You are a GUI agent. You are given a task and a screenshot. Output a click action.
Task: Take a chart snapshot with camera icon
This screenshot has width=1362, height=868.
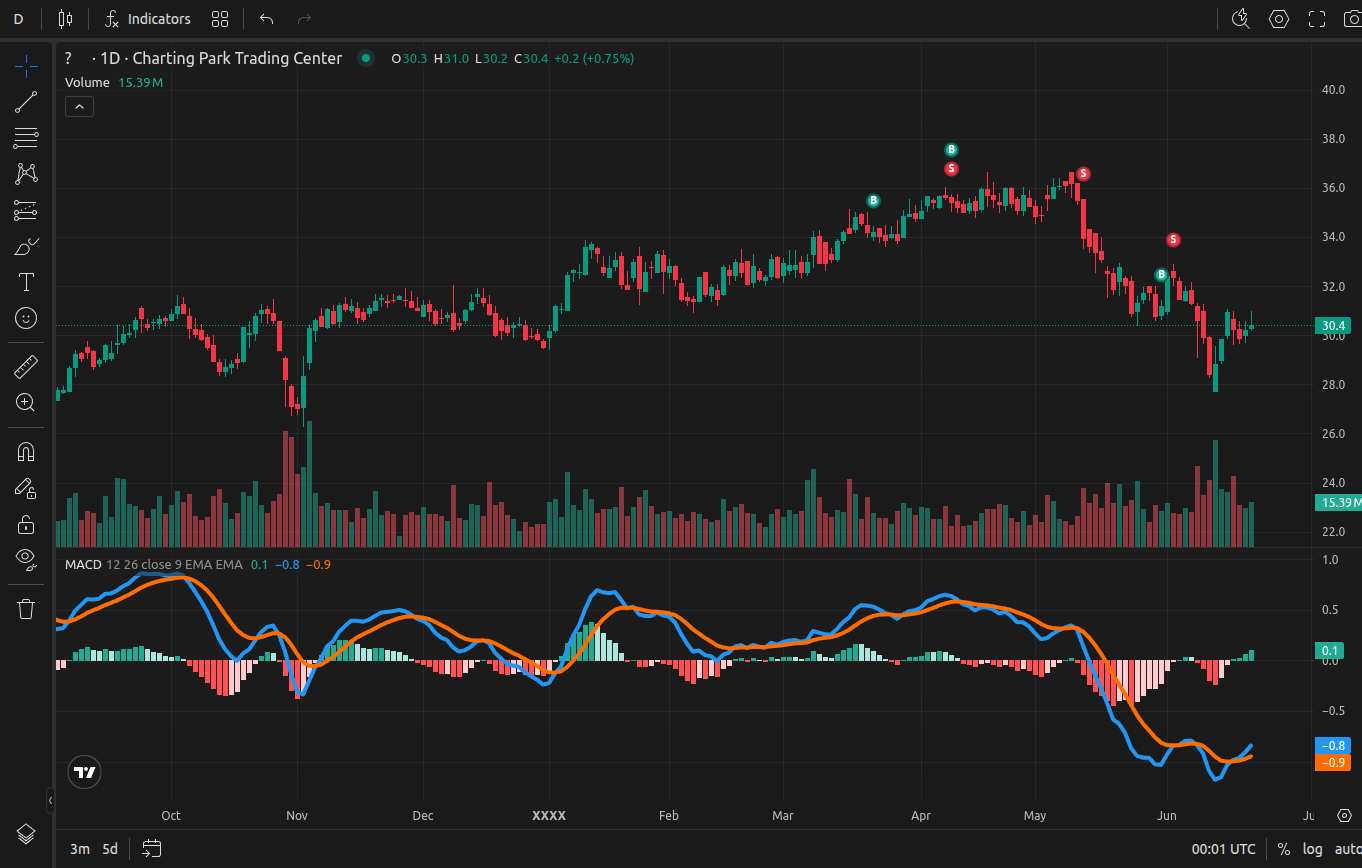tap(1352, 19)
